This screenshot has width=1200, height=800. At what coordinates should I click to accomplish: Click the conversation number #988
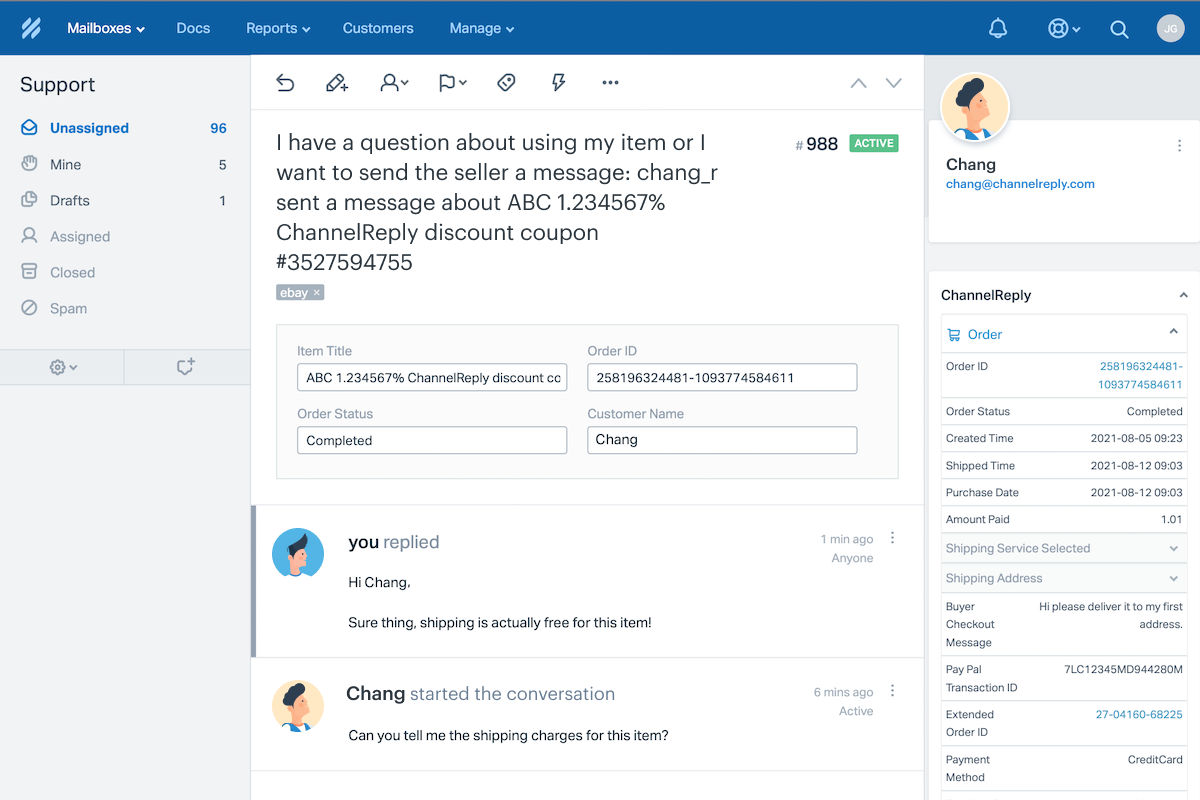tap(817, 144)
